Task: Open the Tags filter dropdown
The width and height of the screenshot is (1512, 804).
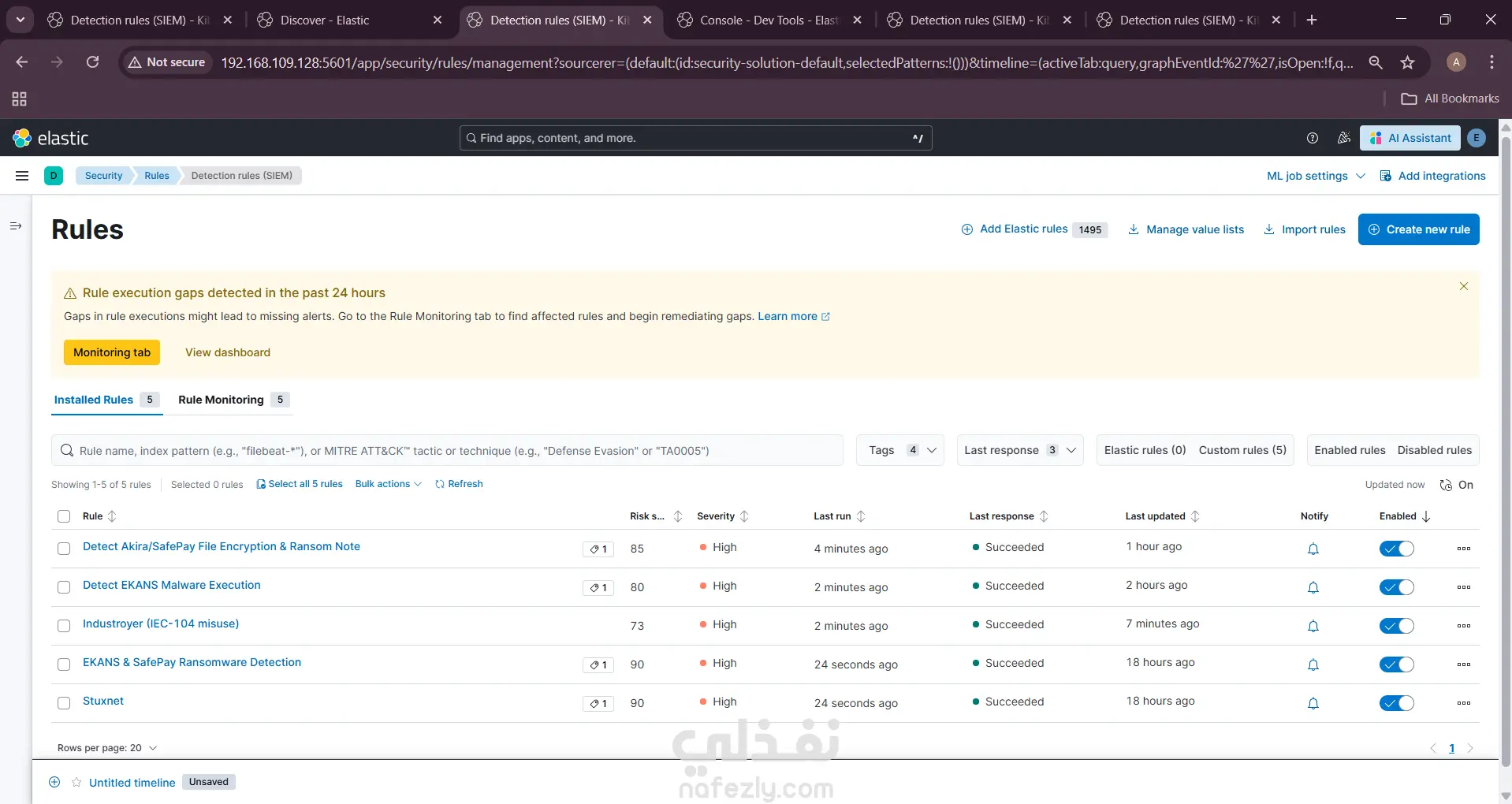Action: 900,450
